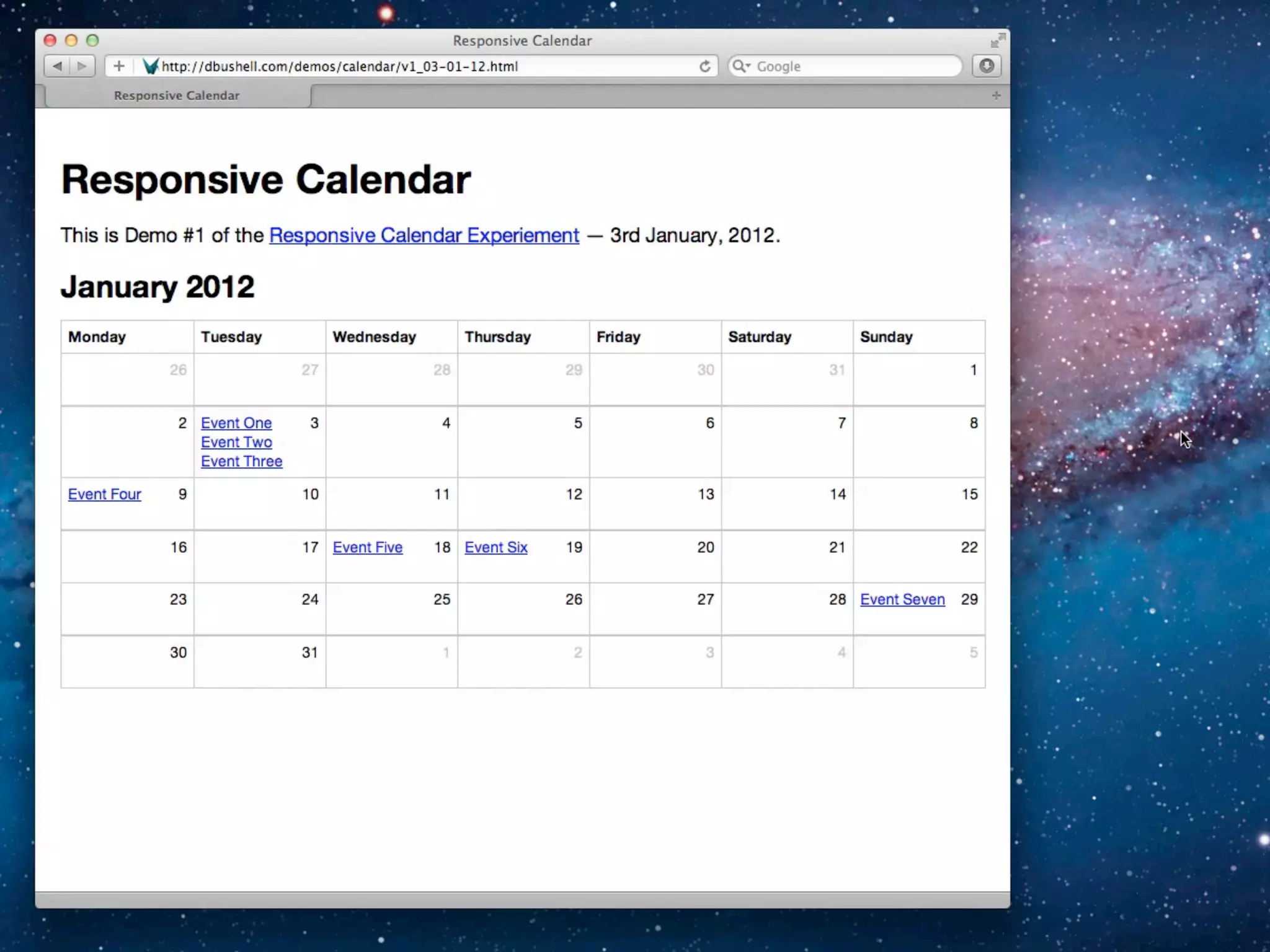Open the Event One link
Image resolution: width=1270 pixels, height=952 pixels.
(x=236, y=423)
